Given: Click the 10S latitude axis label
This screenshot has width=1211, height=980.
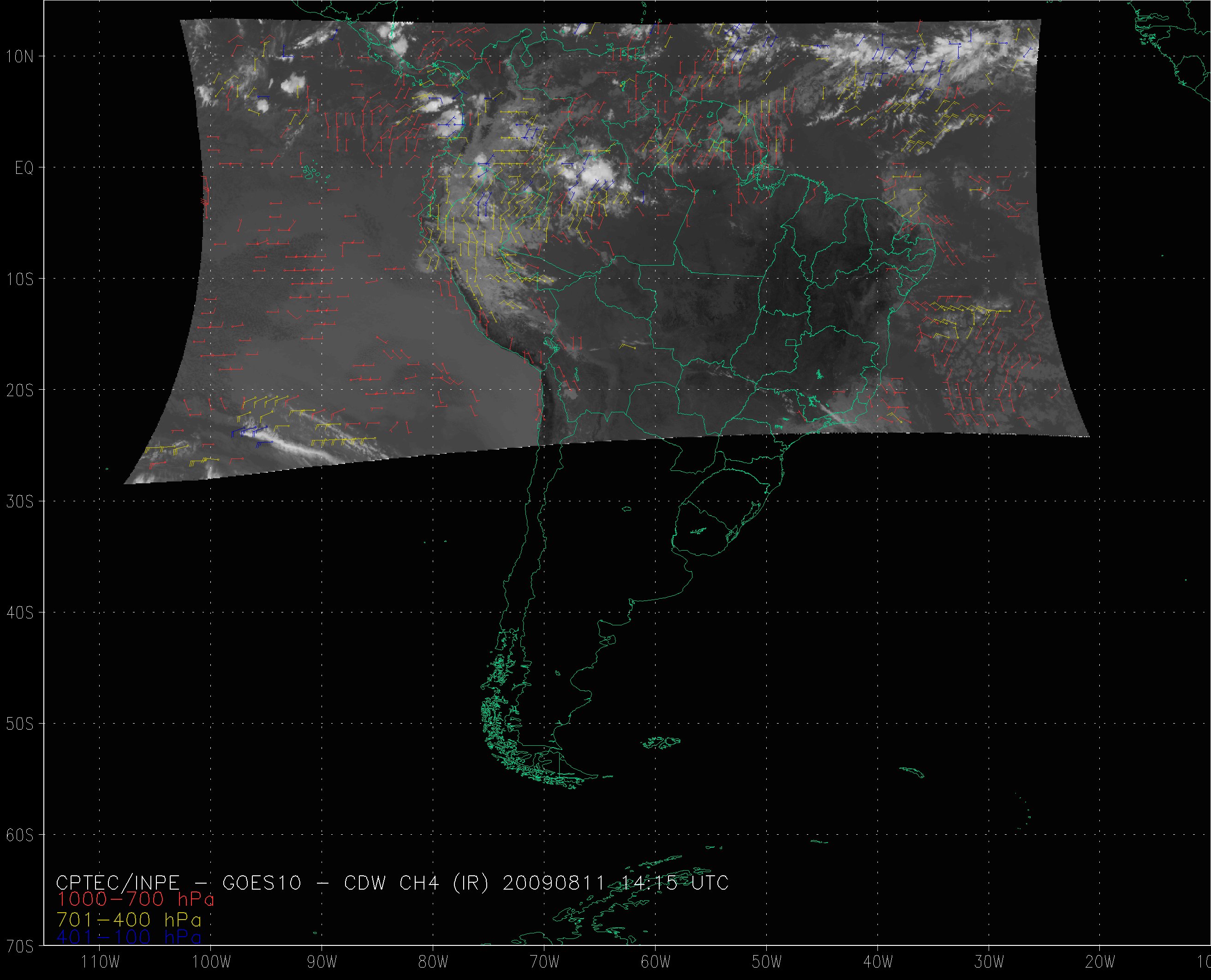Looking at the screenshot, I should [x=20, y=279].
